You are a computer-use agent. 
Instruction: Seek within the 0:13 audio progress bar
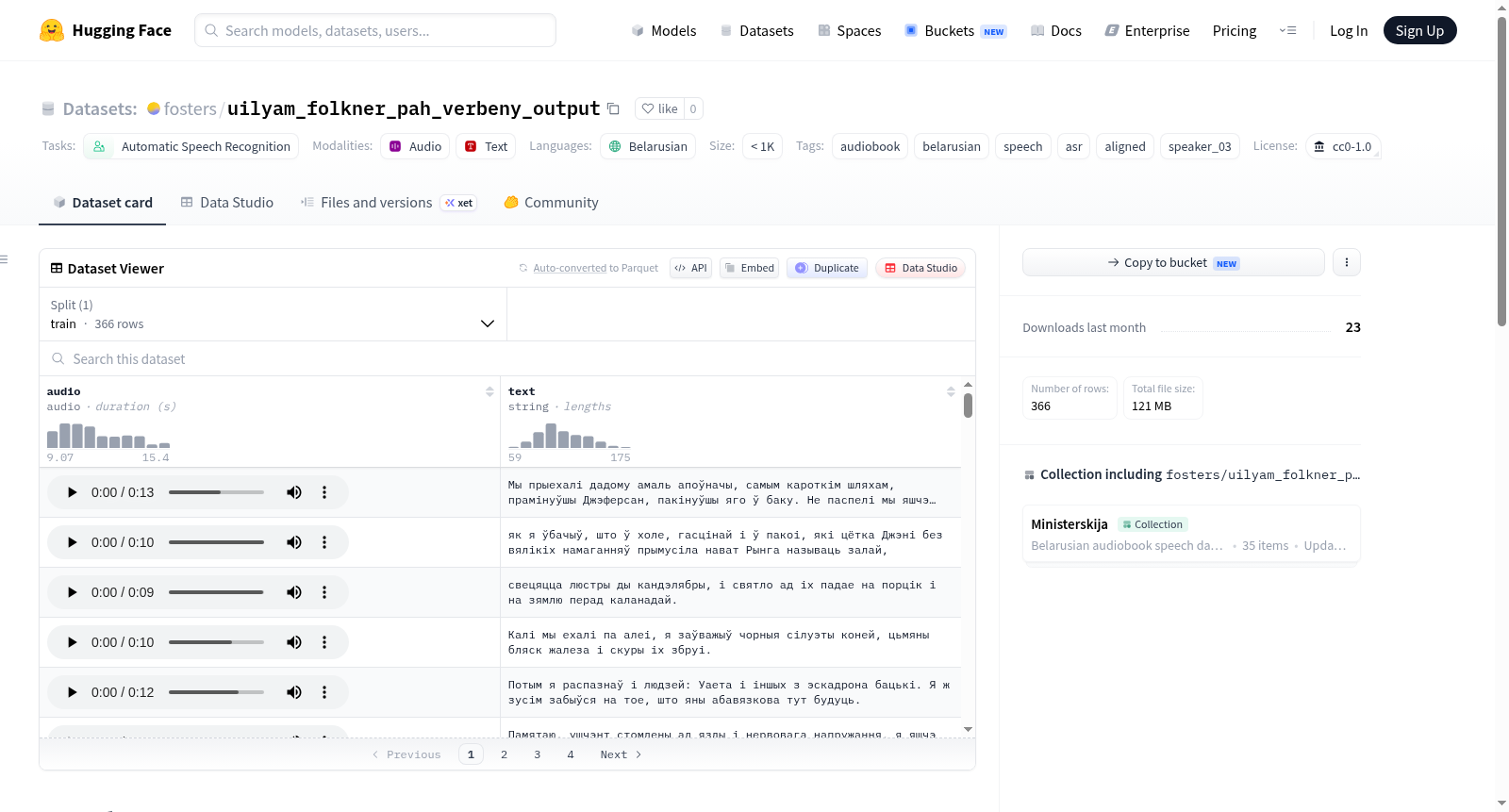tap(216, 492)
